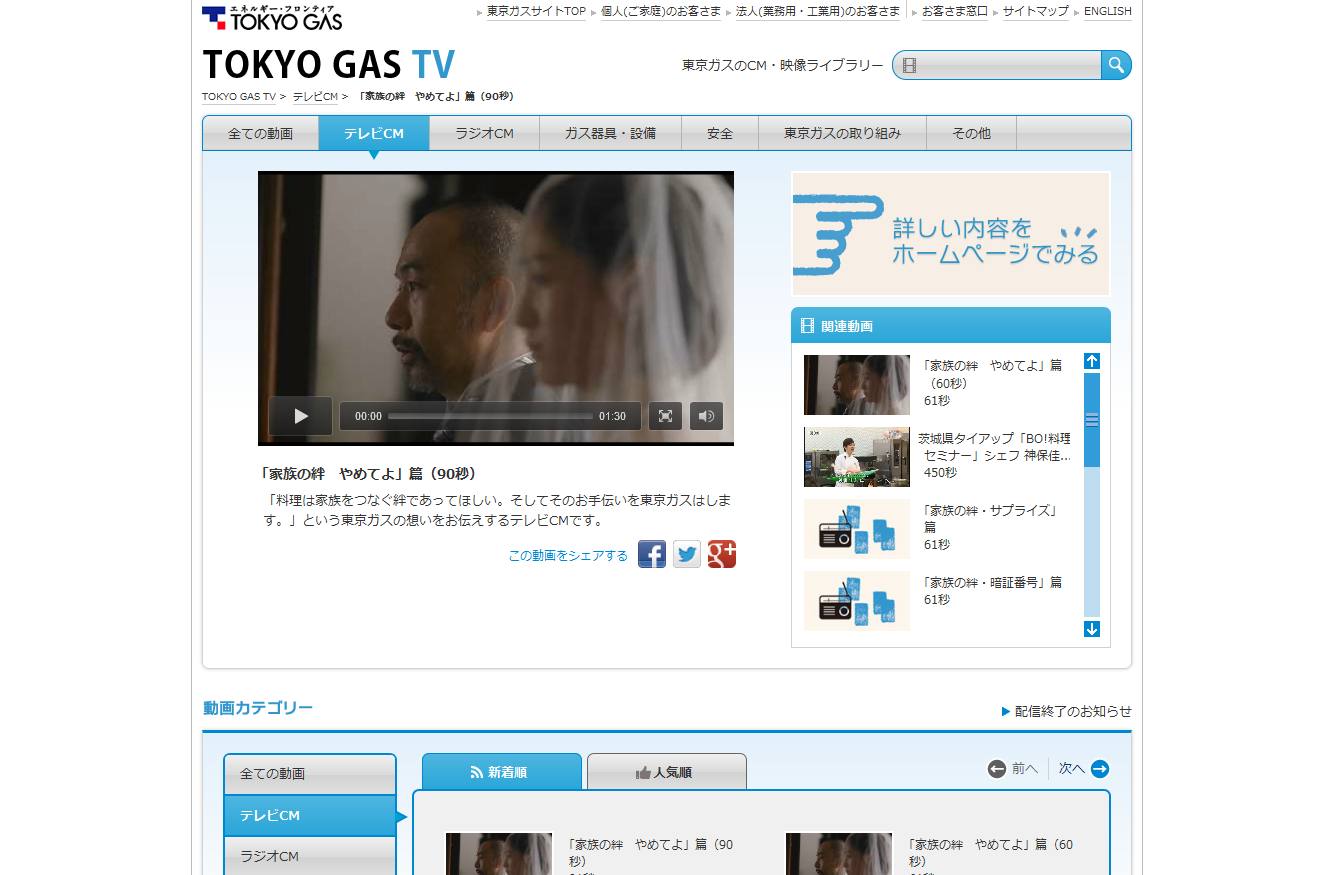The width and height of the screenshot is (1333, 875).
Task: Select the 東京ガスの取り組み tab
Action: tap(842, 133)
